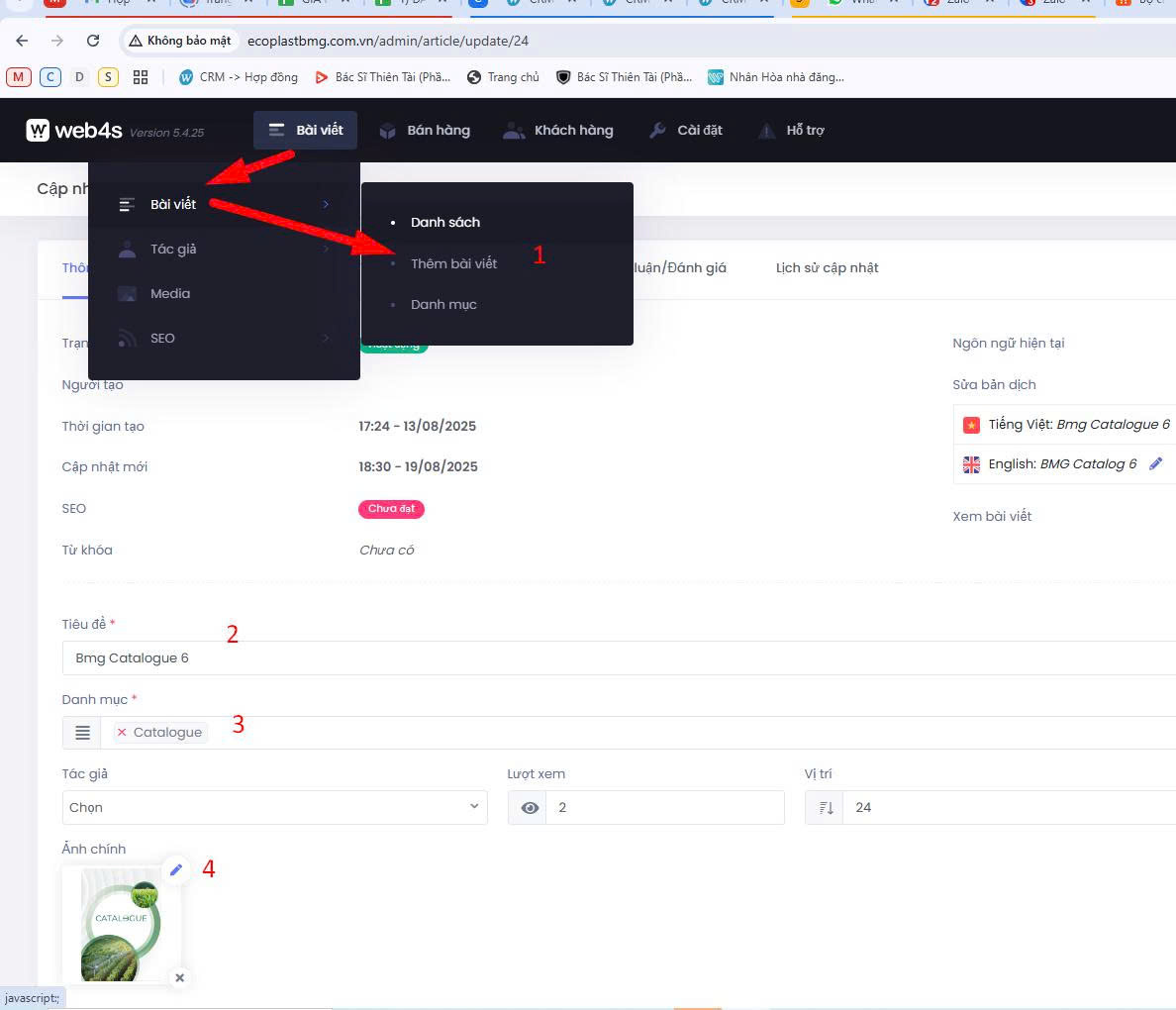Click the category list icon in Danh mục
The width and height of the screenshot is (1176, 1010).
[82, 733]
